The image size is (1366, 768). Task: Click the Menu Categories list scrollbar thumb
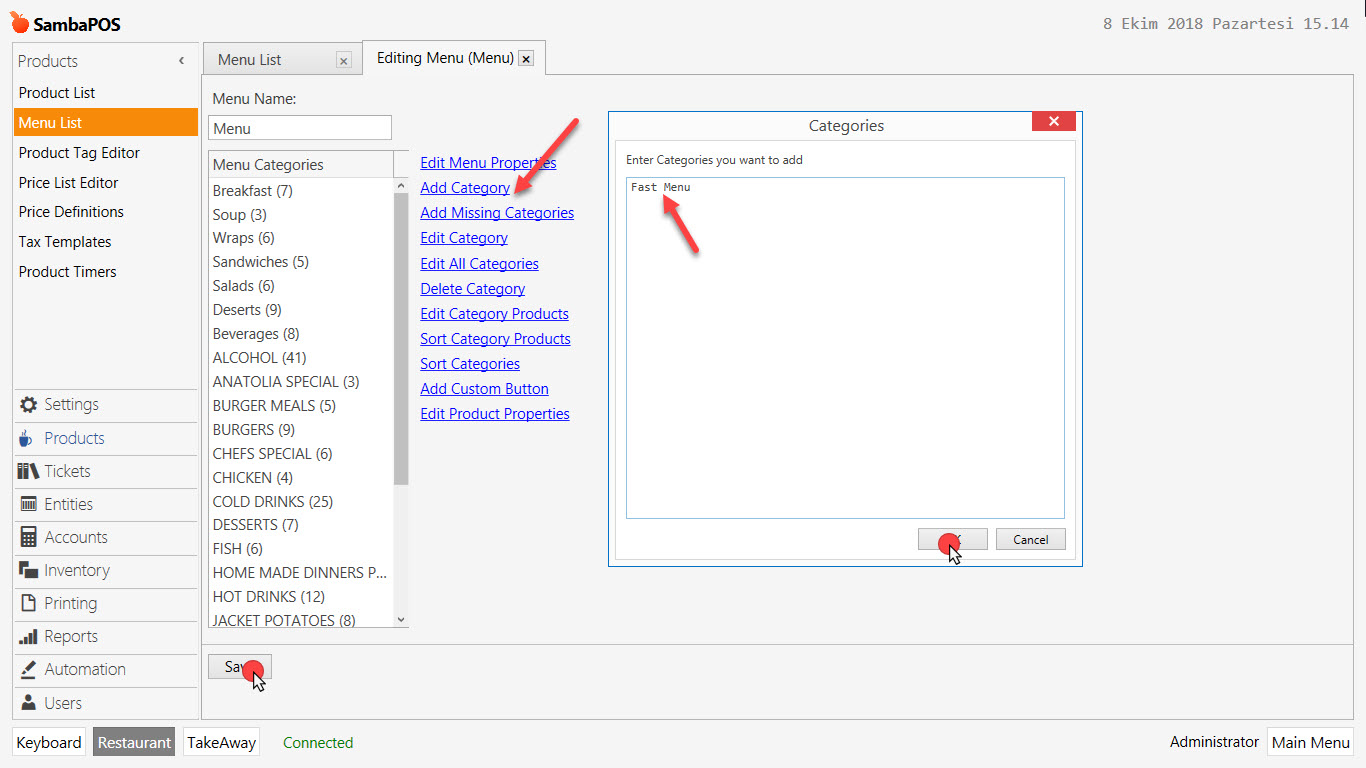pos(401,338)
